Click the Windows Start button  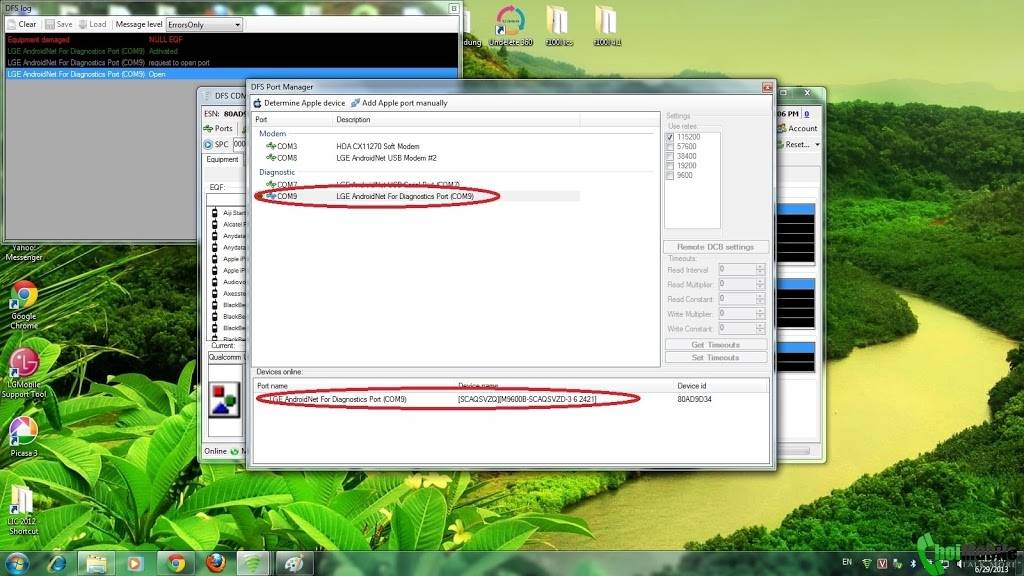point(17,563)
